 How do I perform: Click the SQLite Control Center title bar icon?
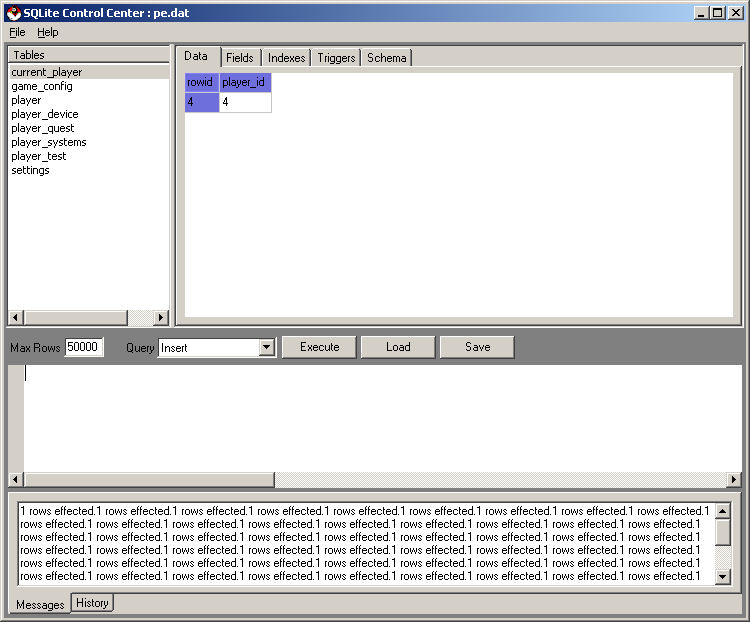[13, 12]
